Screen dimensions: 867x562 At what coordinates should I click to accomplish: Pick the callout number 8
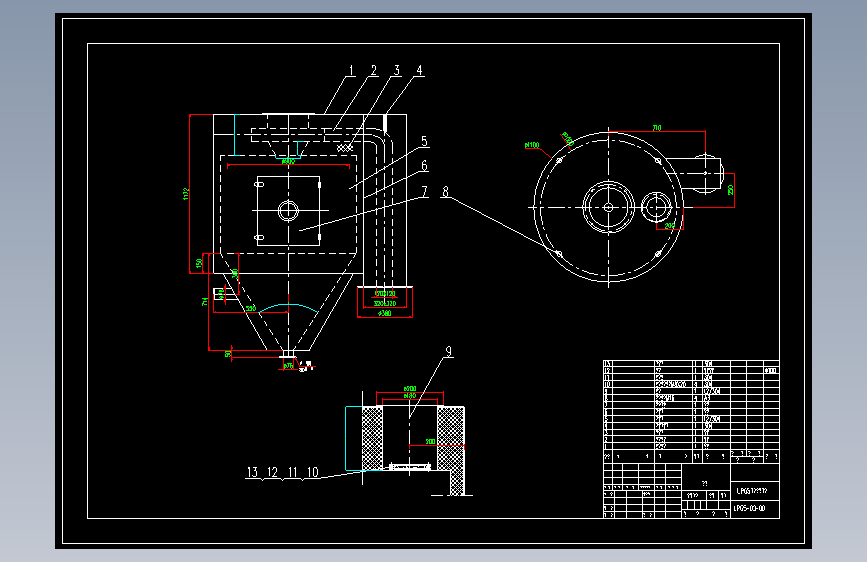coord(446,191)
